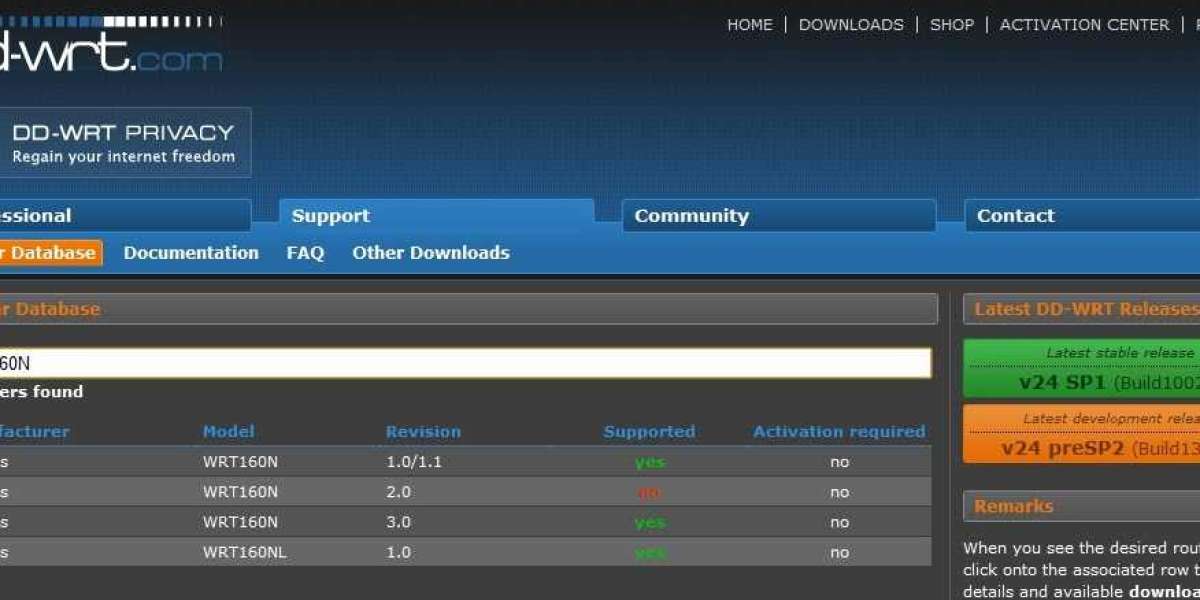Open the Documentation submenu item
The image size is (1200, 600).
pyautogui.click(x=191, y=253)
